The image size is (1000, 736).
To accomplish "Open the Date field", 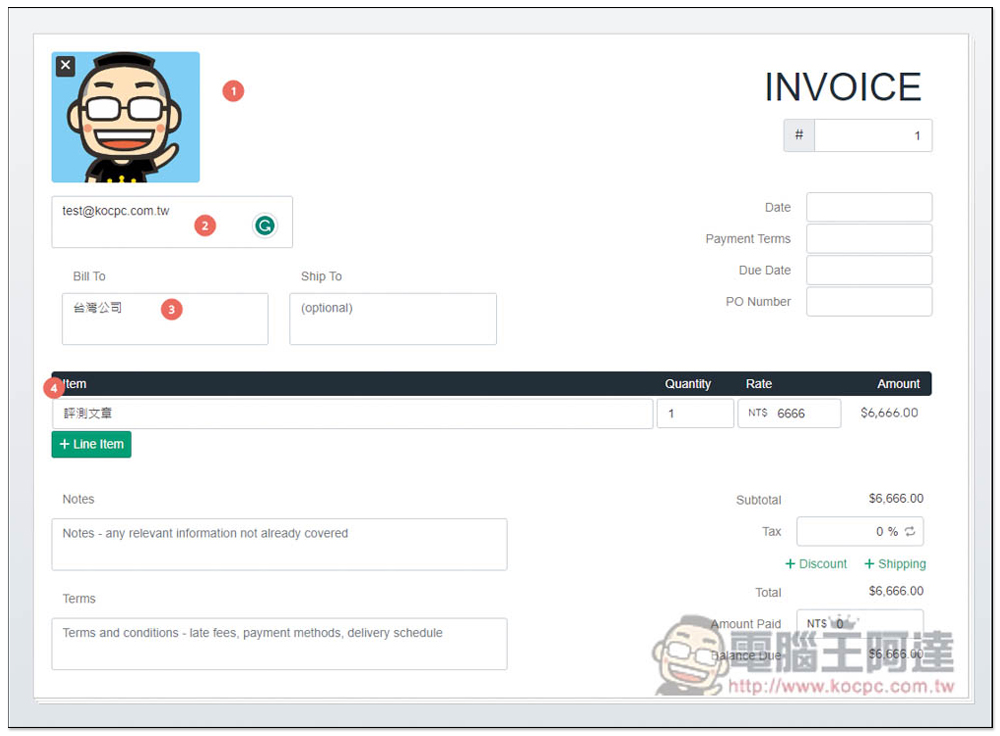I will [869, 207].
